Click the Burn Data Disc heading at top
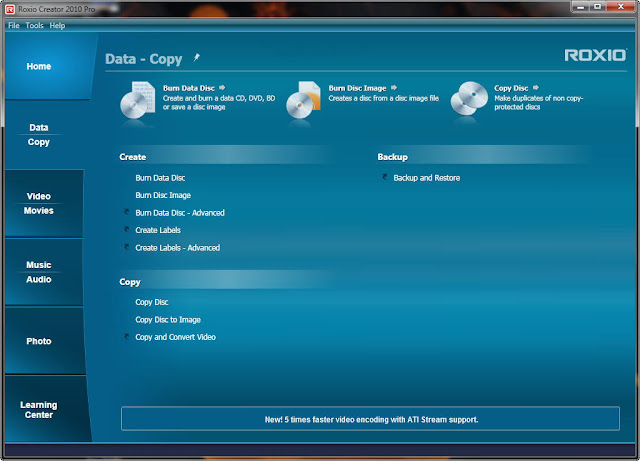Image resolution: width=640 pixels, height=461 pixels. point(189,88)
